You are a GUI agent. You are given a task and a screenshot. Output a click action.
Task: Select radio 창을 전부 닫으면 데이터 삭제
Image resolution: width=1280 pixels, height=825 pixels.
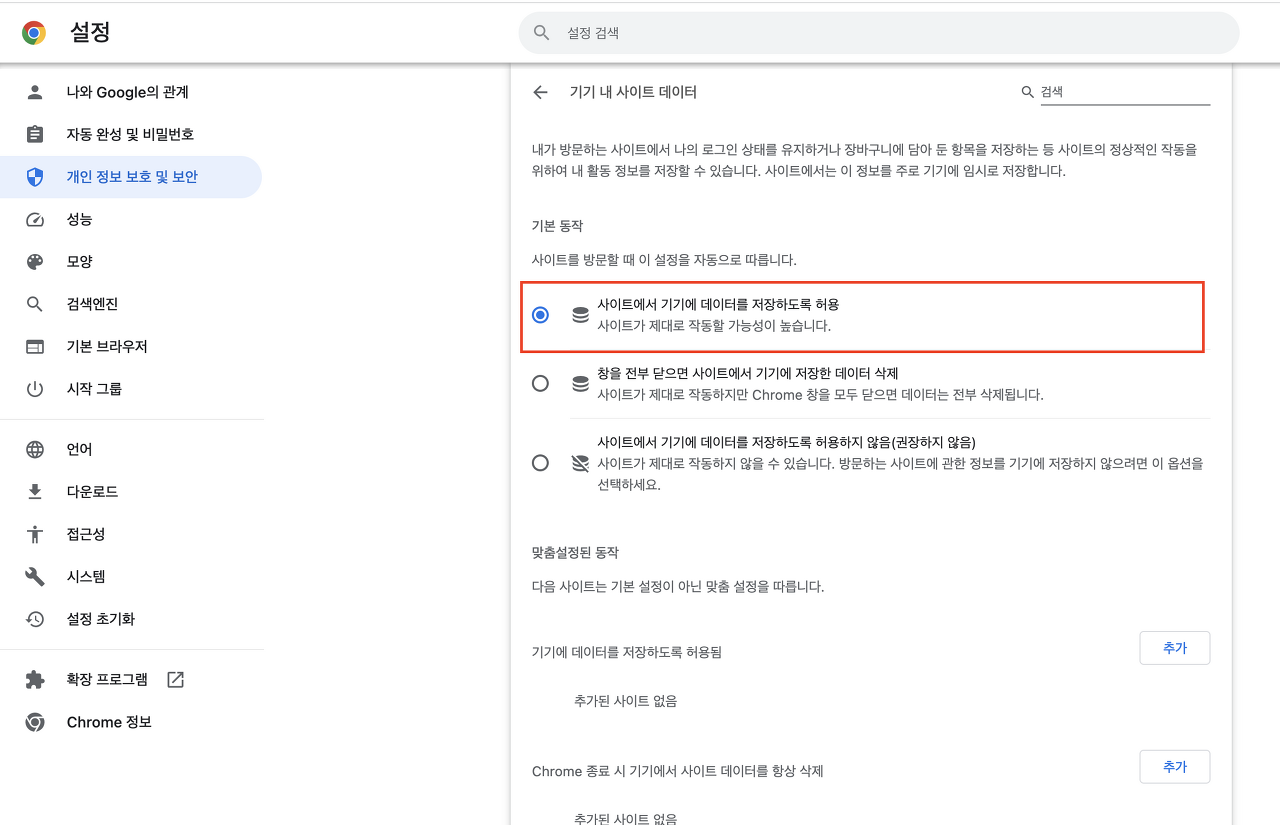click(541, 383)
